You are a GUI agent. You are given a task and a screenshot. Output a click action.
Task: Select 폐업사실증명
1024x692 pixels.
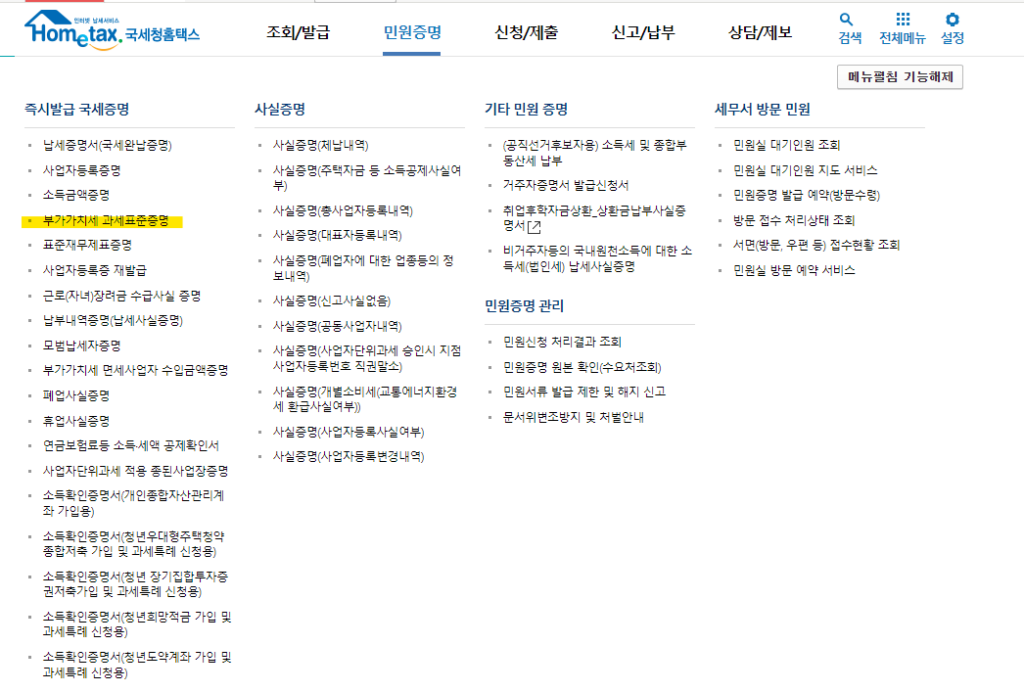(76, 396)
